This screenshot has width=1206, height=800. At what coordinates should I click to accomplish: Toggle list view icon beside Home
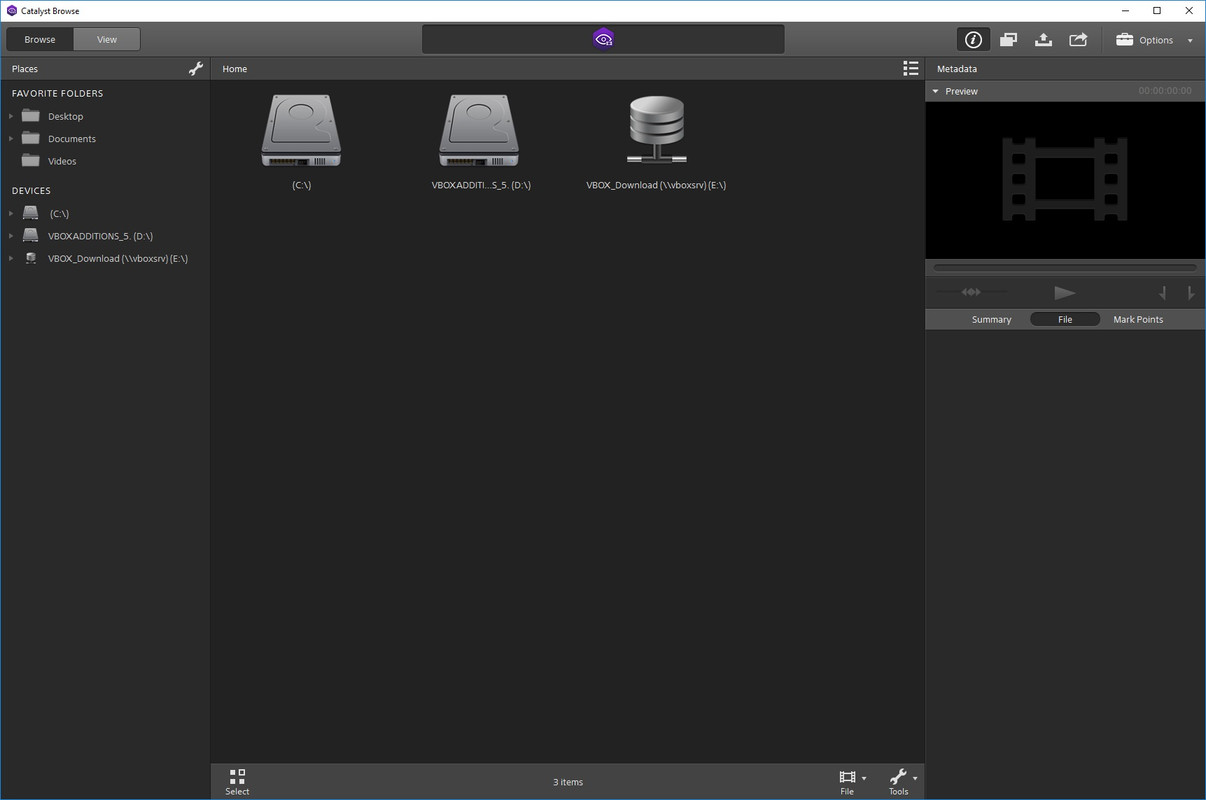click(x=910, y=68)
